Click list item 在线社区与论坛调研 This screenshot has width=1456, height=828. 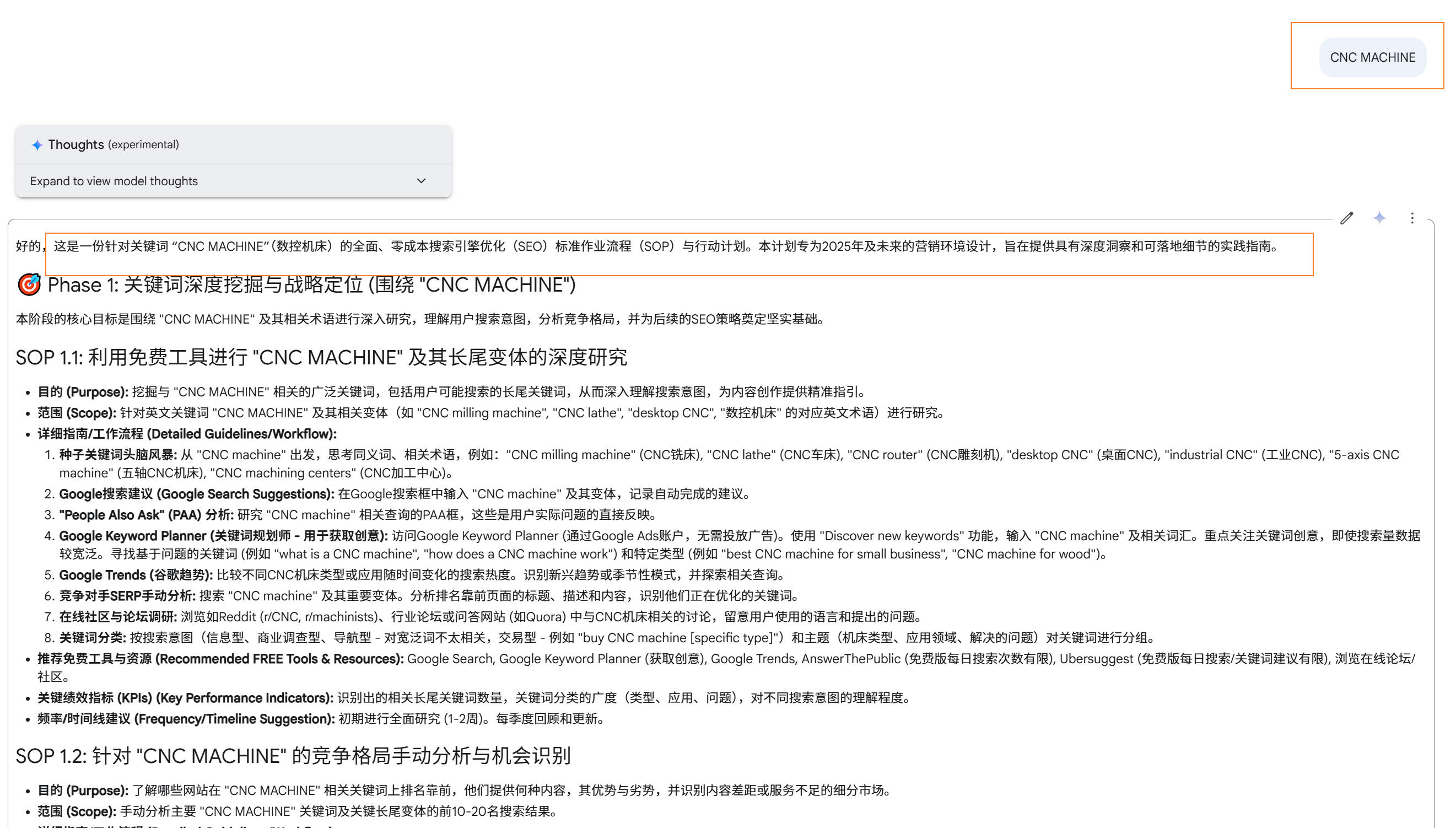491,617
